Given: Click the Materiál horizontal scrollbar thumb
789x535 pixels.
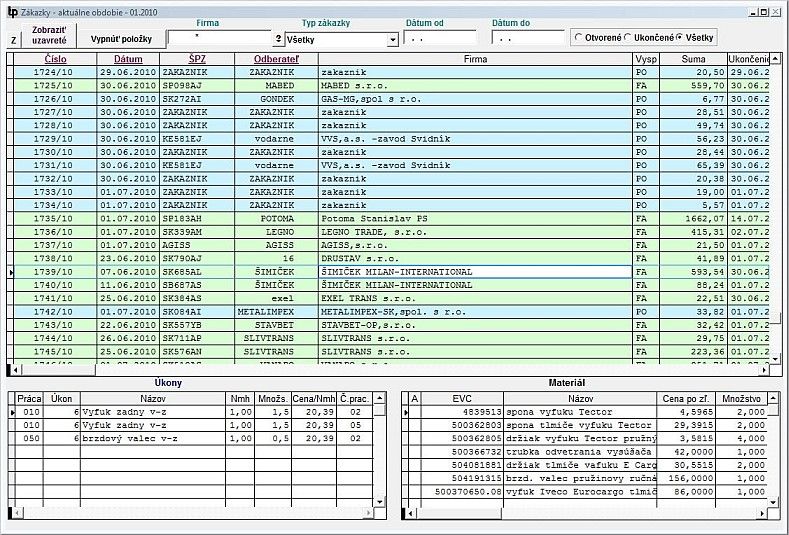Looking at the screenshot, I should (459, 513).
